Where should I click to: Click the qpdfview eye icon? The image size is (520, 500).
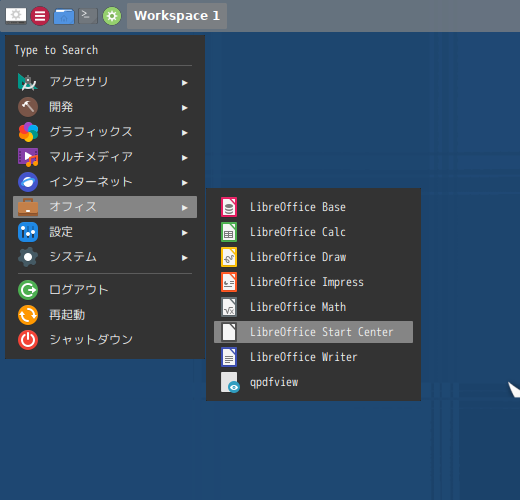click(x=230, y=382)
